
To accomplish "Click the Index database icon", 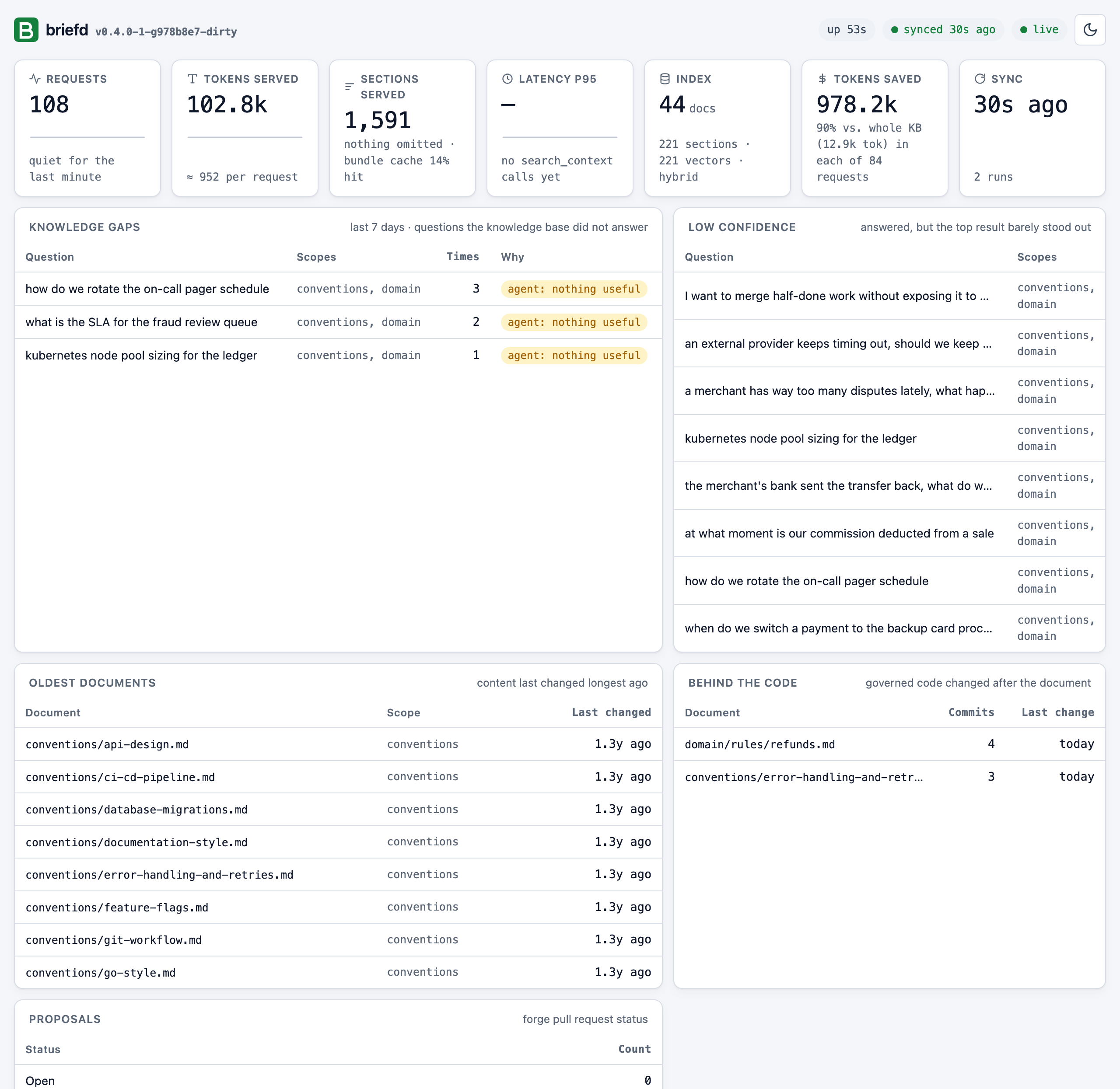I will (x=665, y=79).
